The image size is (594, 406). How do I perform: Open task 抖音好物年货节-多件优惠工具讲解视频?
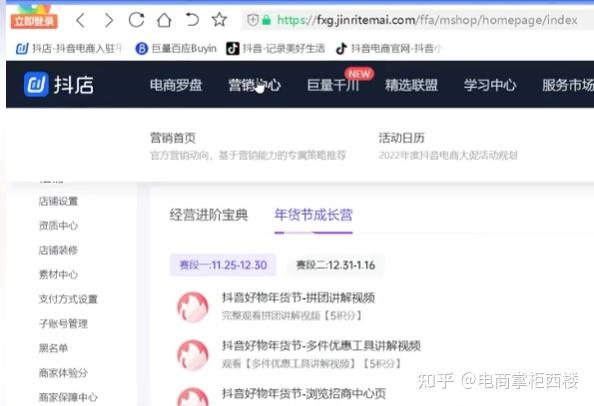click(321, 345)
